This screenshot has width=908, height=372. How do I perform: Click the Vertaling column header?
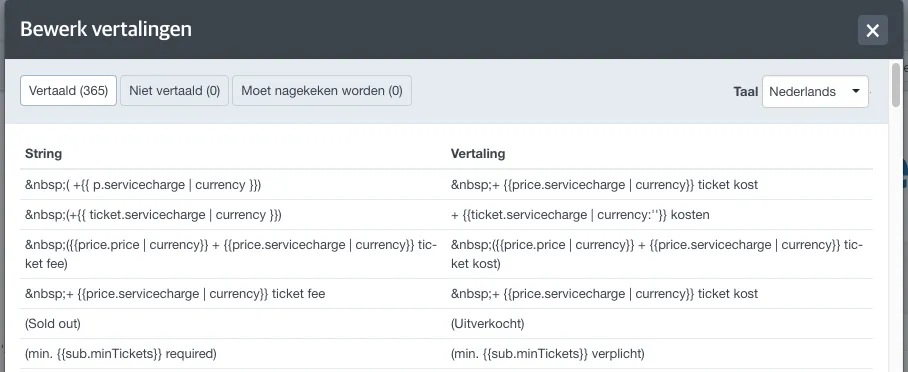478,154
